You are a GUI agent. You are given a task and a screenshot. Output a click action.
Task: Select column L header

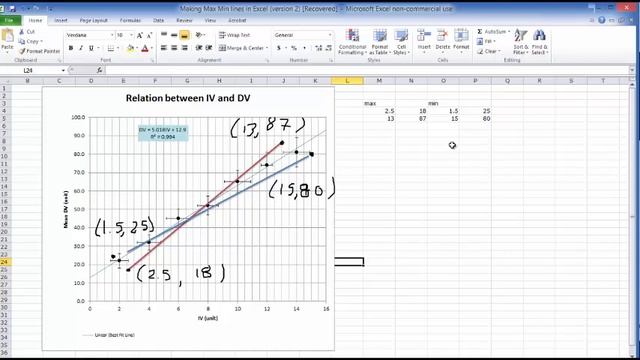(x=347, y=81)
